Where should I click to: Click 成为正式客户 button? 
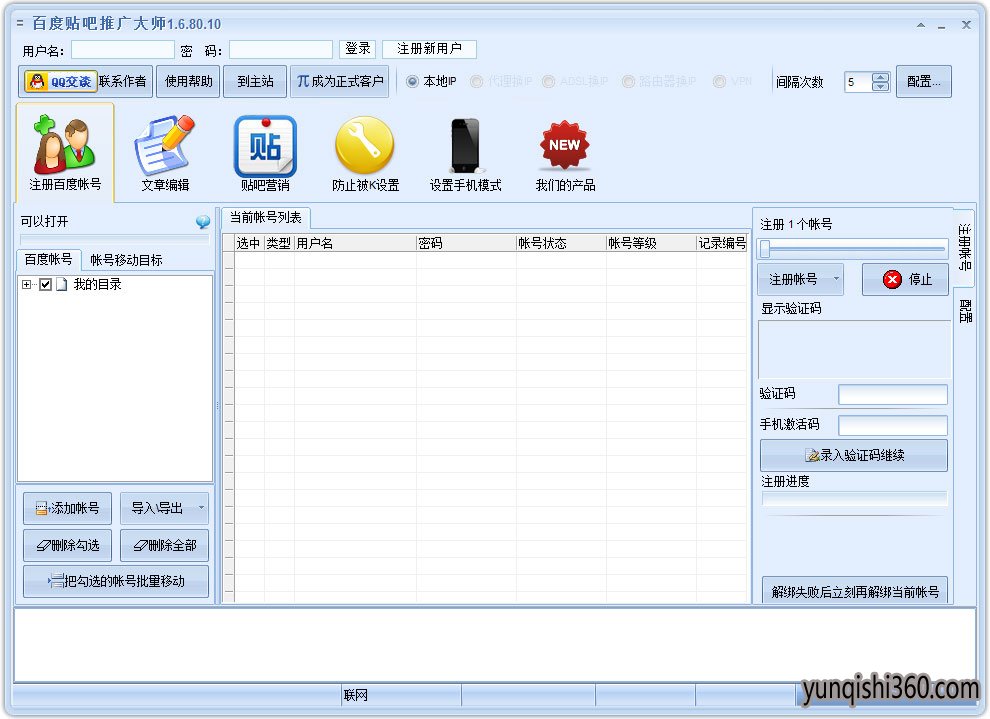(340, 81)
